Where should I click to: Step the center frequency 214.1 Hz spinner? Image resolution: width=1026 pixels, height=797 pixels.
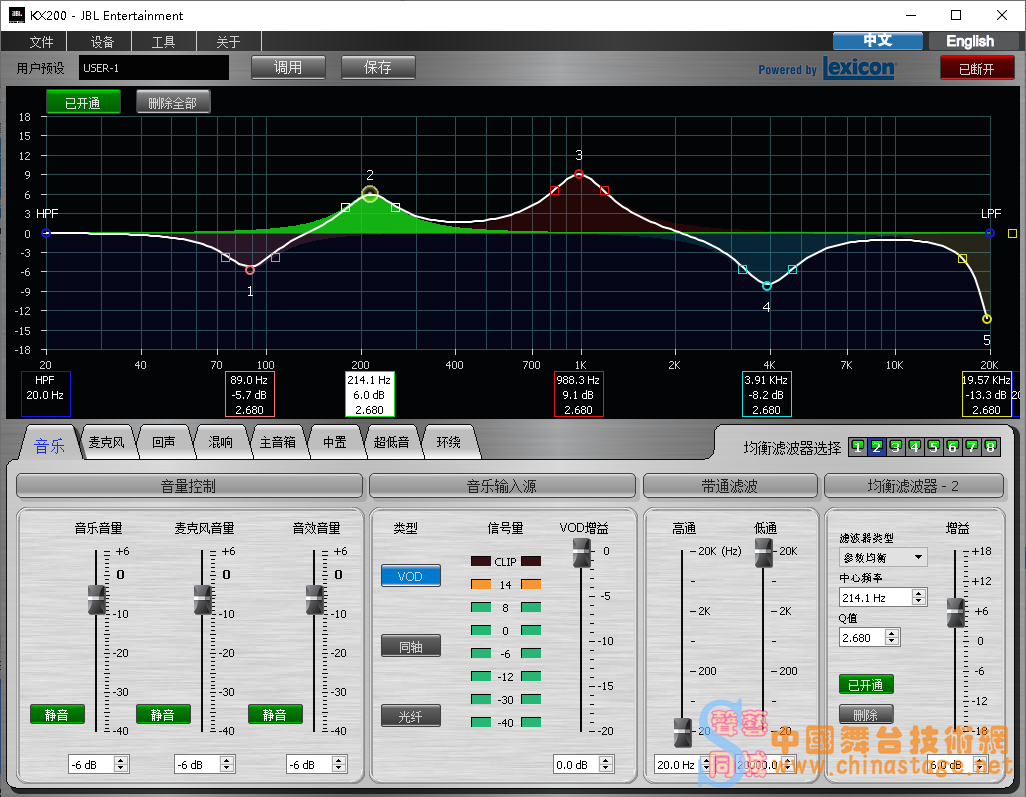click(x=919, y=597)
